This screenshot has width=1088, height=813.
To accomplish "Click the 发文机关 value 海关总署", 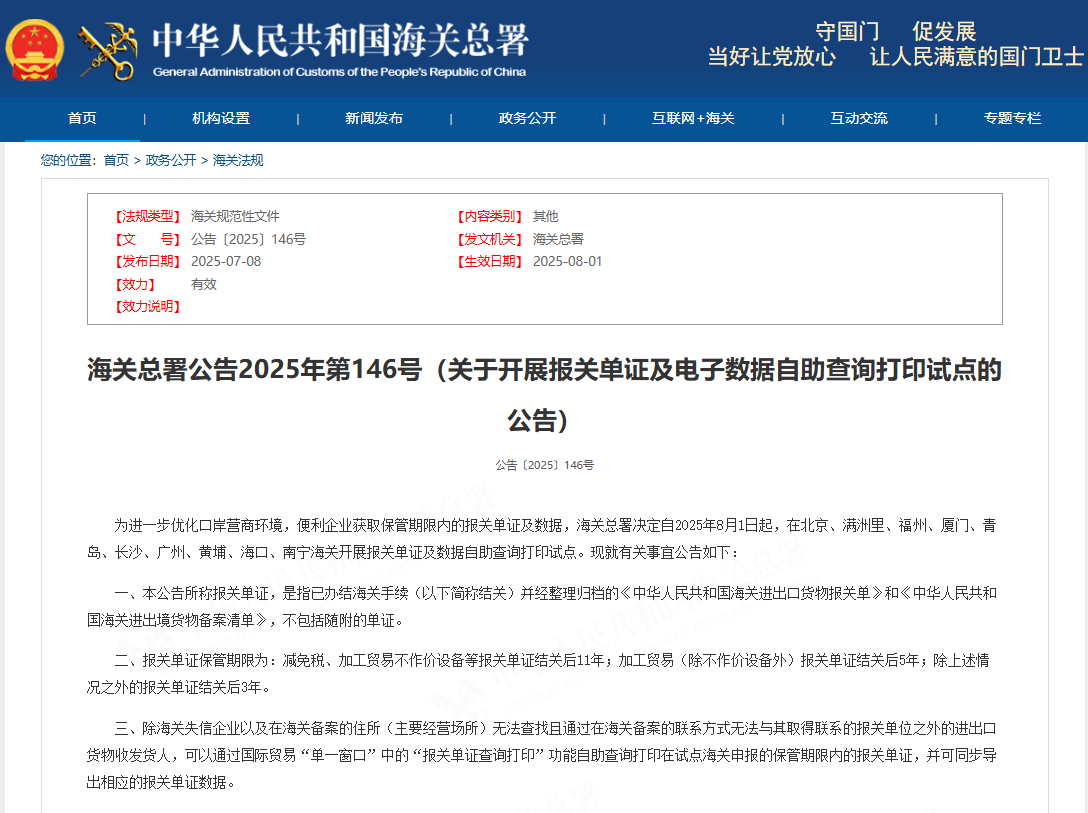I will coord(558,239).
